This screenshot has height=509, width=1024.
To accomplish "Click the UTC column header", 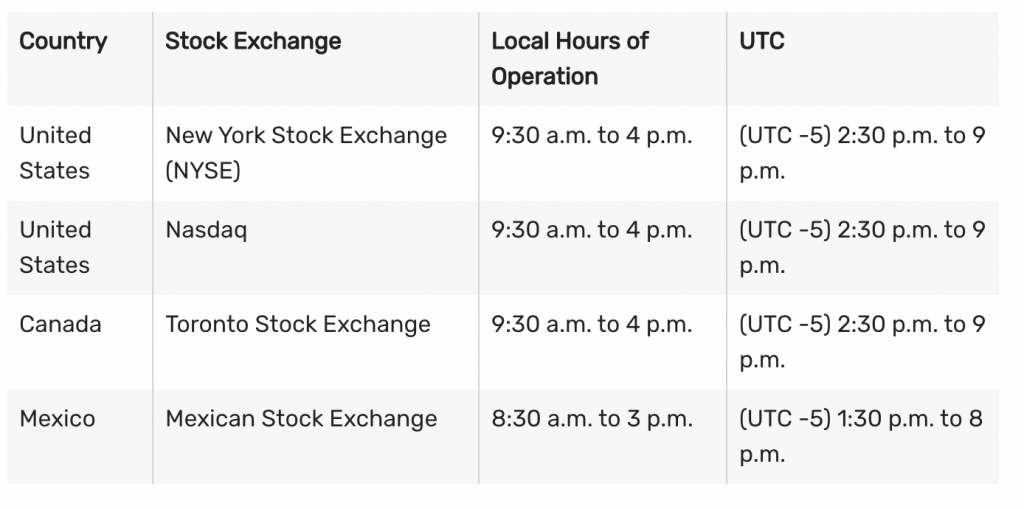I will click(x=762, y=42).
